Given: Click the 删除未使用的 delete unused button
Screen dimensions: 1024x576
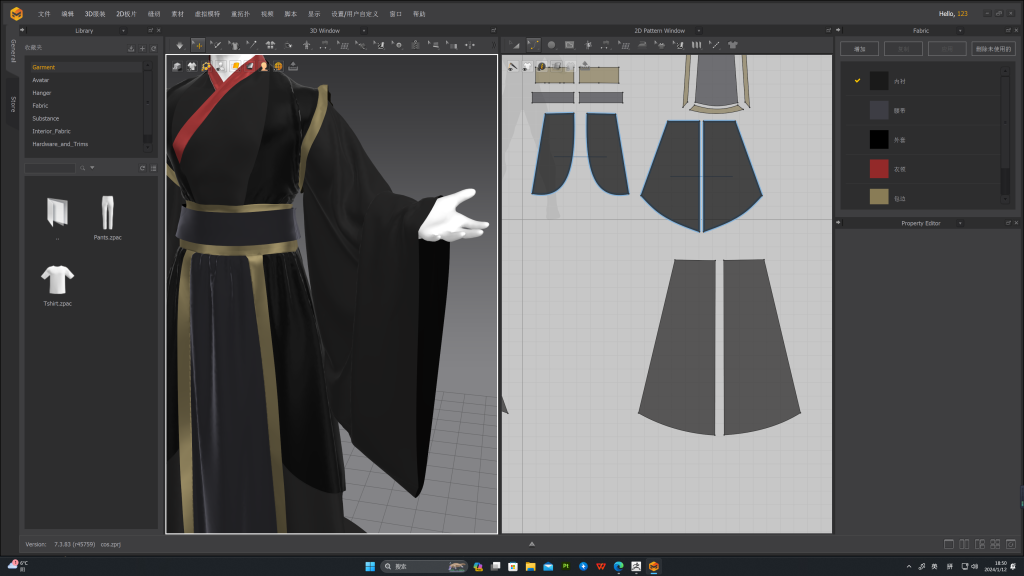Looking at the screenshot, I should (992, 48).
